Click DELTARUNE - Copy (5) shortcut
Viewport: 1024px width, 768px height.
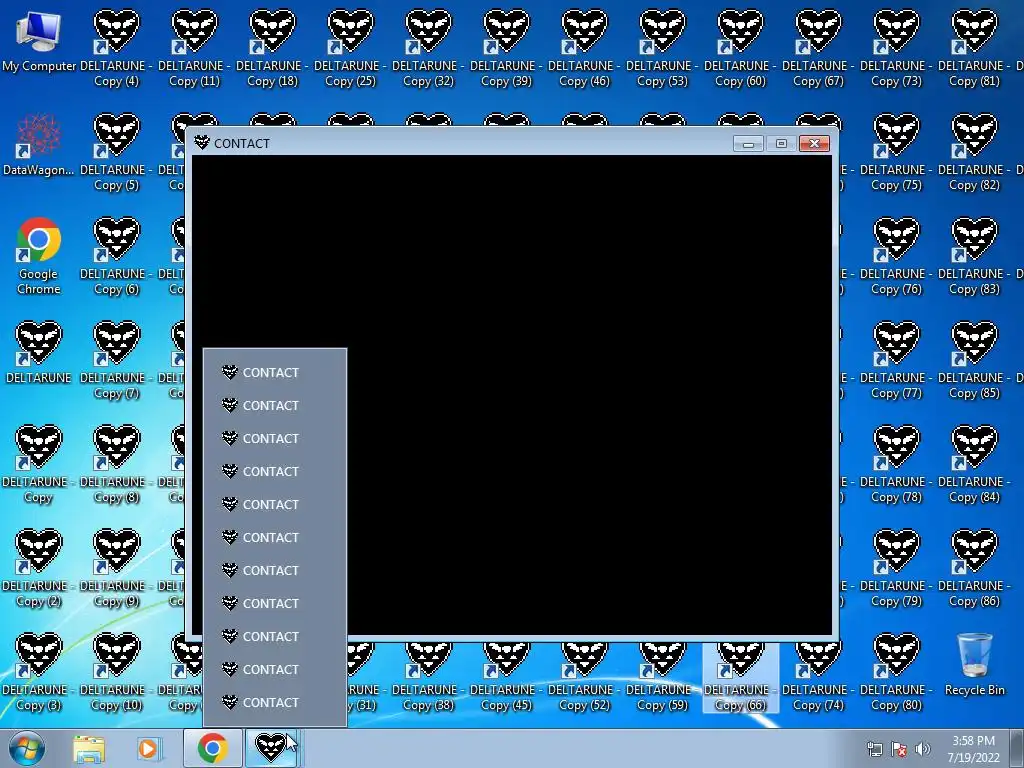pos(116,152)
